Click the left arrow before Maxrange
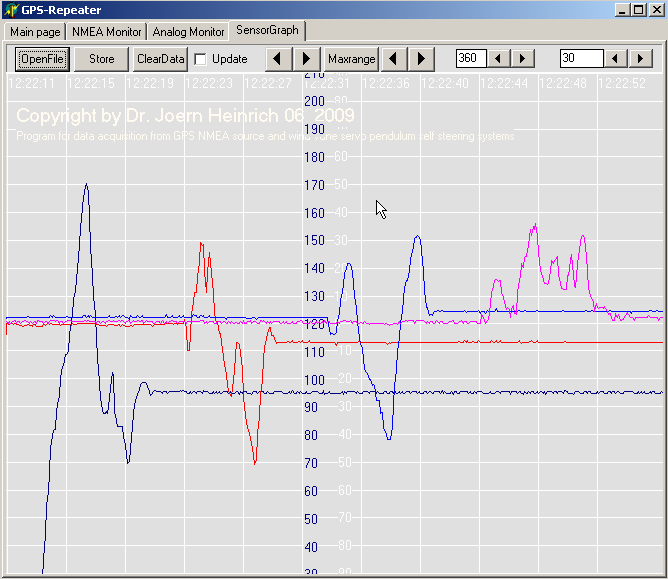The width and height of the screenshot is (668, 579). (278, 59)
